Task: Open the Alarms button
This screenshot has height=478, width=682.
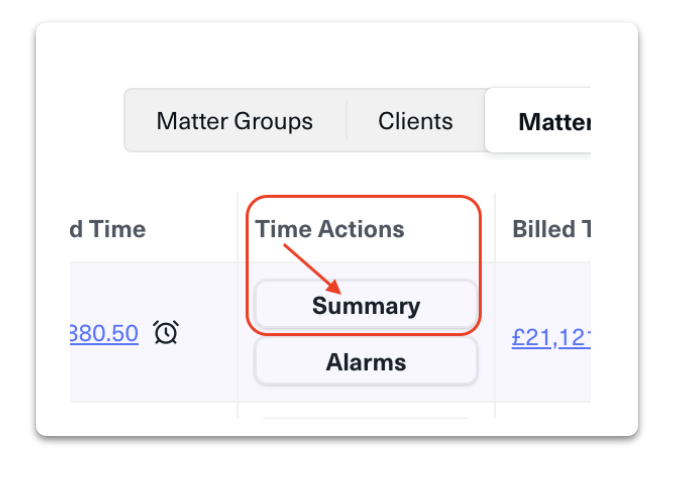Action: (366, 362)
